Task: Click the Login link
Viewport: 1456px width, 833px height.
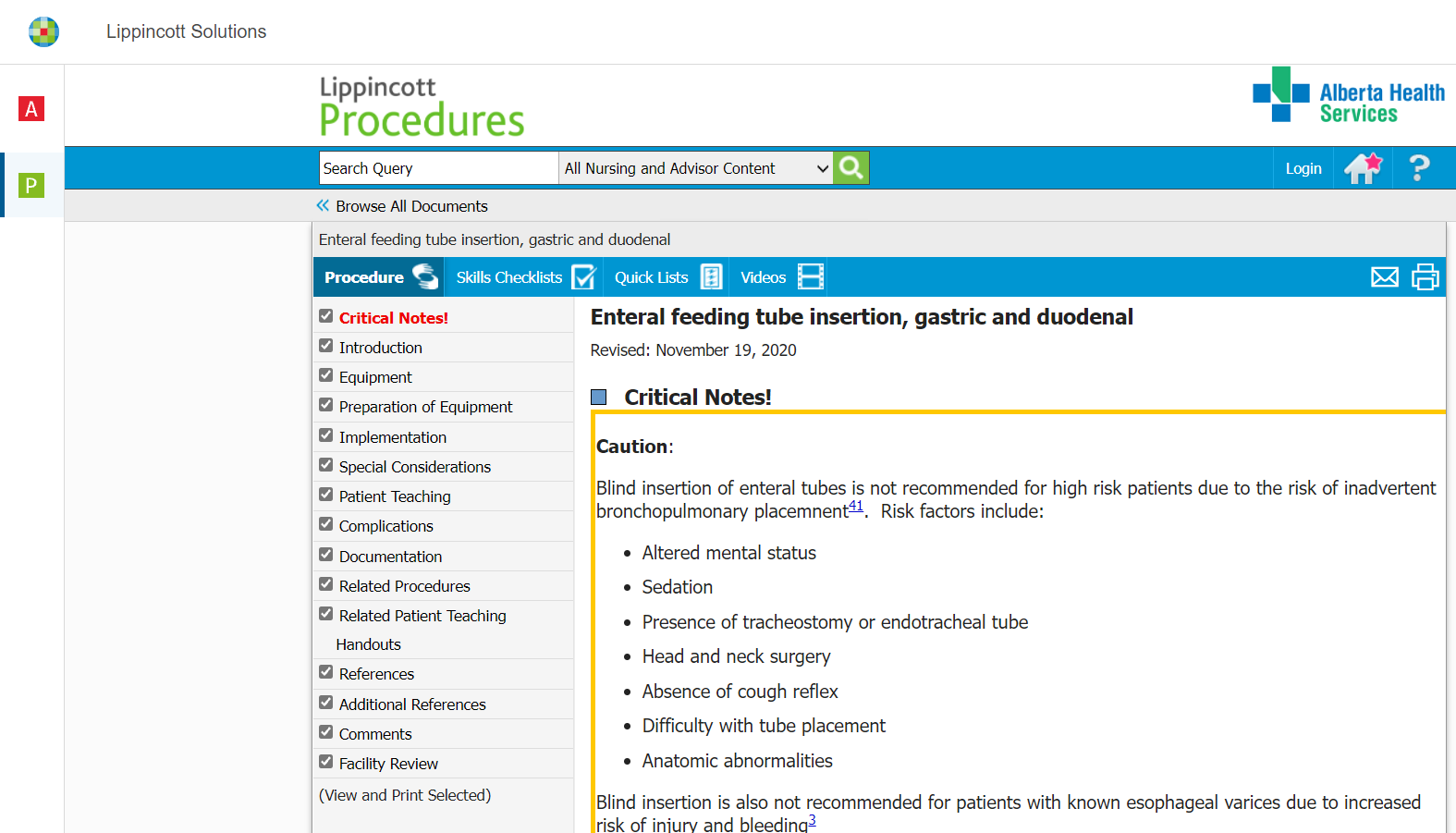Action: [1303, 168]
